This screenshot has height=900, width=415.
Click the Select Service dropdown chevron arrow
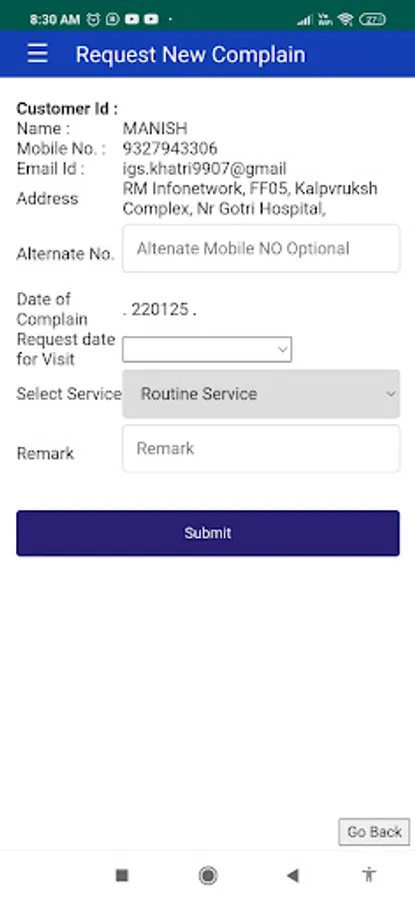pos(390,394)
